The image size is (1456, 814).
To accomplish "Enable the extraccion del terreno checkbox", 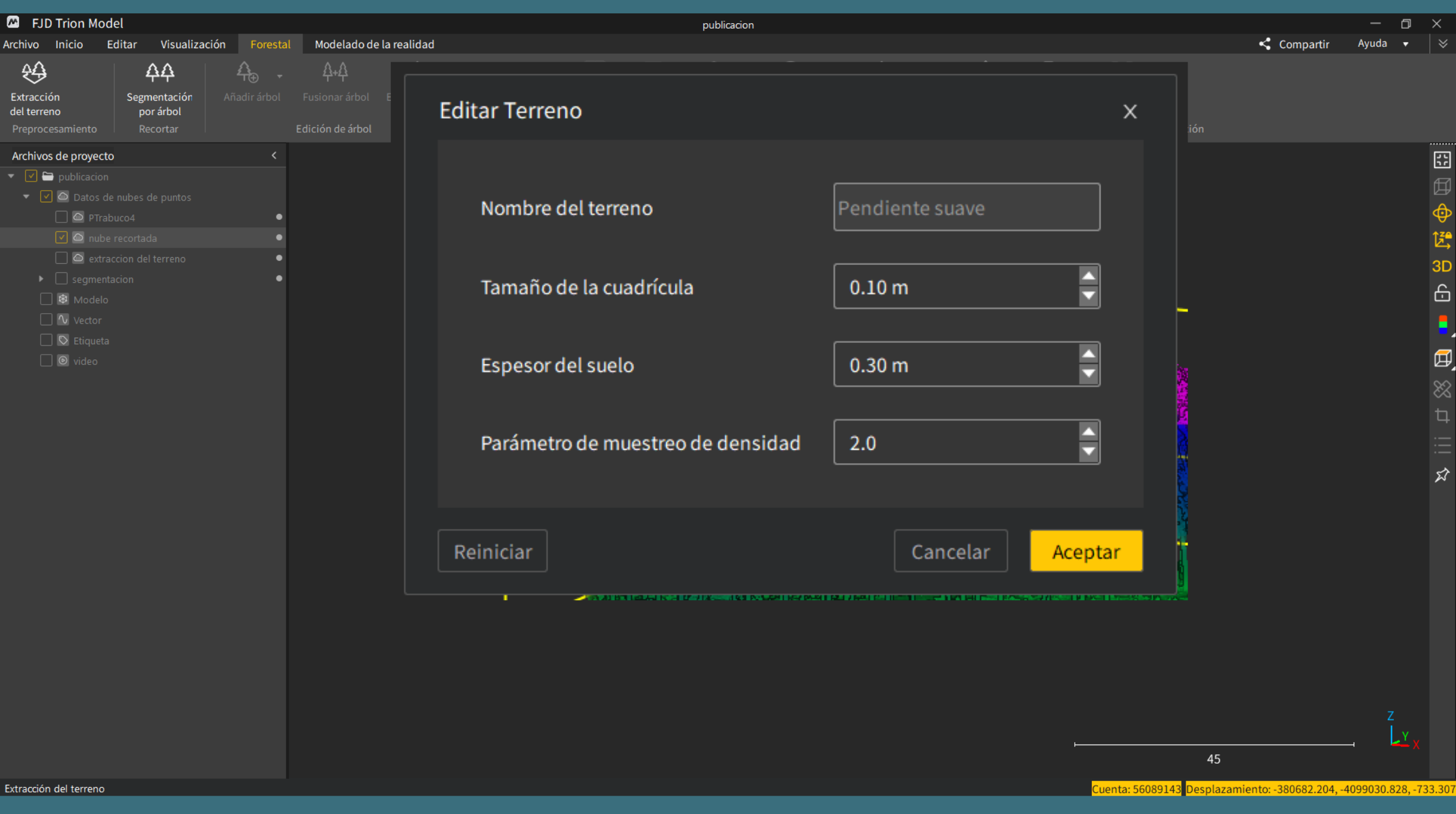I will click(62, 258).
